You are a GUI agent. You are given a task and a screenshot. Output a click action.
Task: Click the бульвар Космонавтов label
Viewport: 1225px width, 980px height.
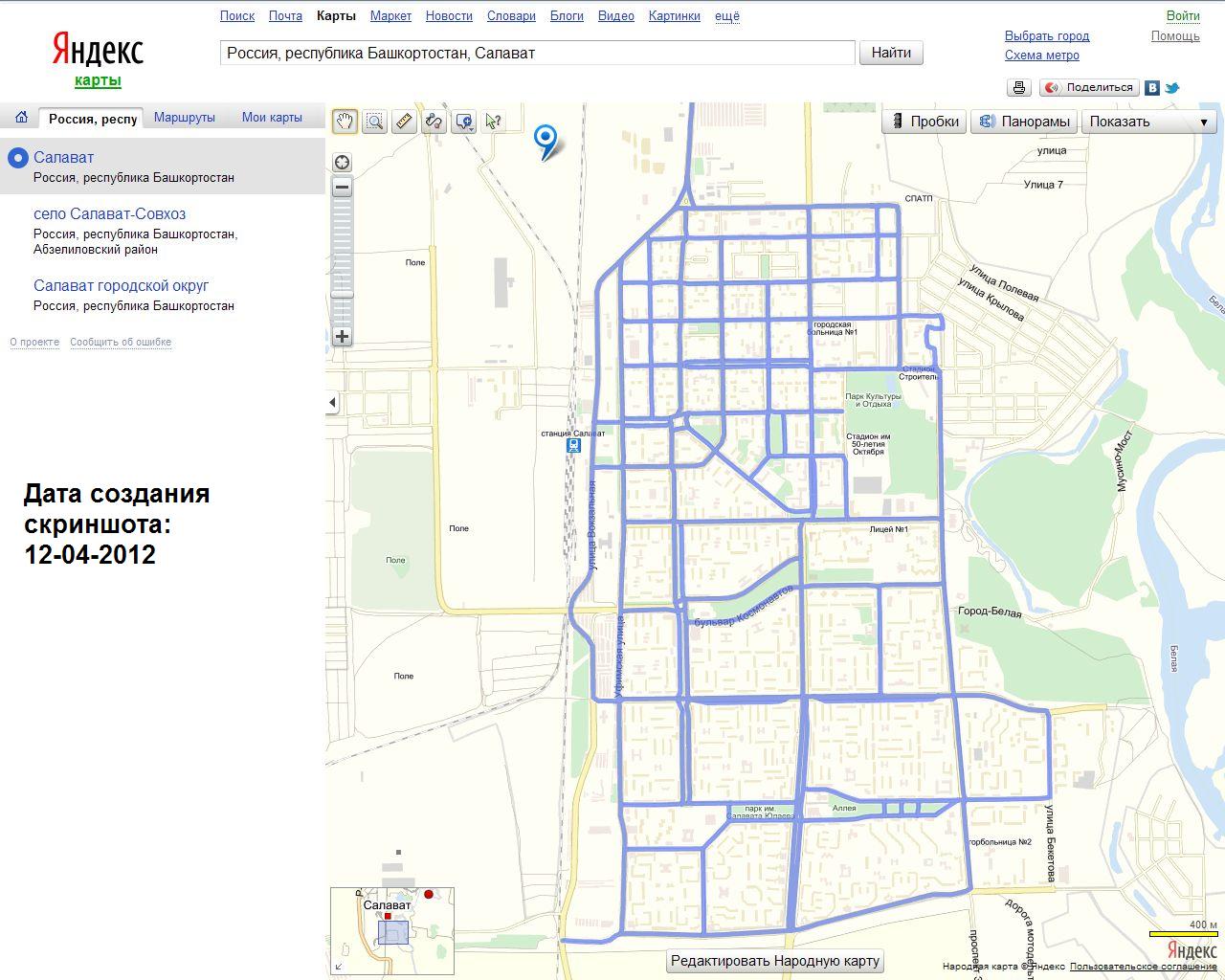pos(744,608)
